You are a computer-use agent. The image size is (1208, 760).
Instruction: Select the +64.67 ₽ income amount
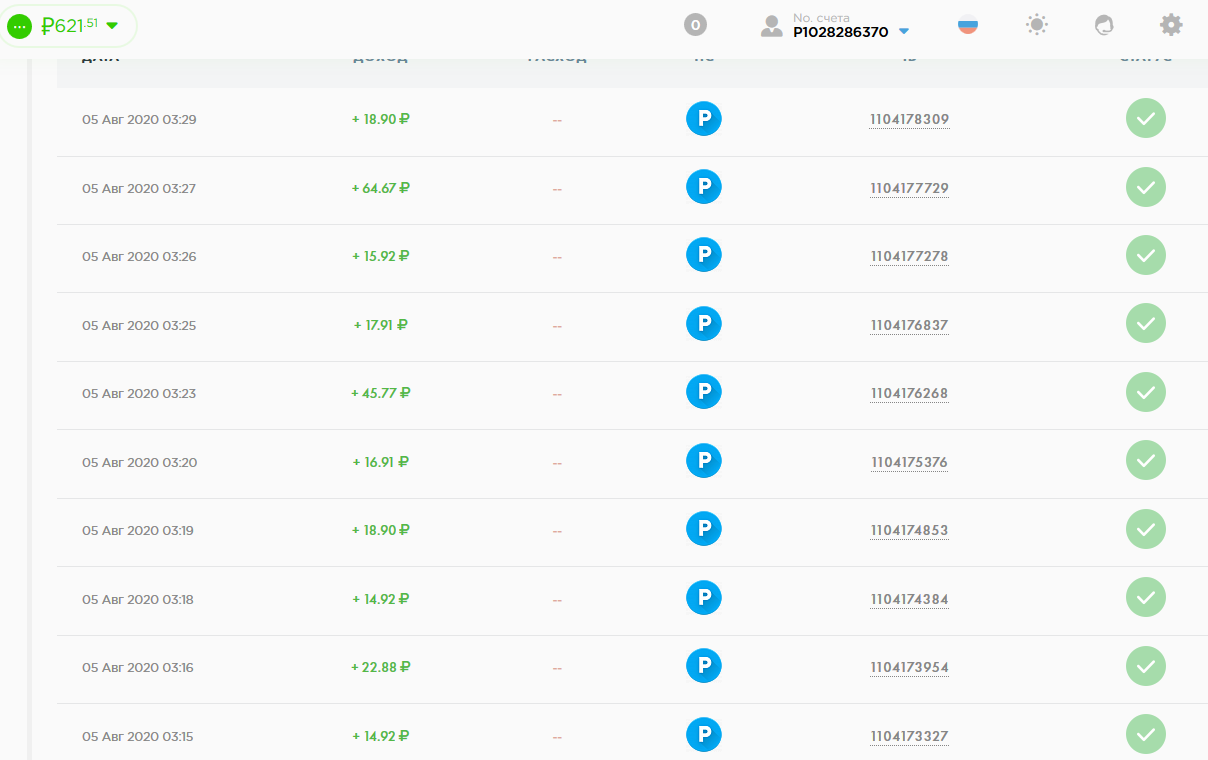point(381,188)
